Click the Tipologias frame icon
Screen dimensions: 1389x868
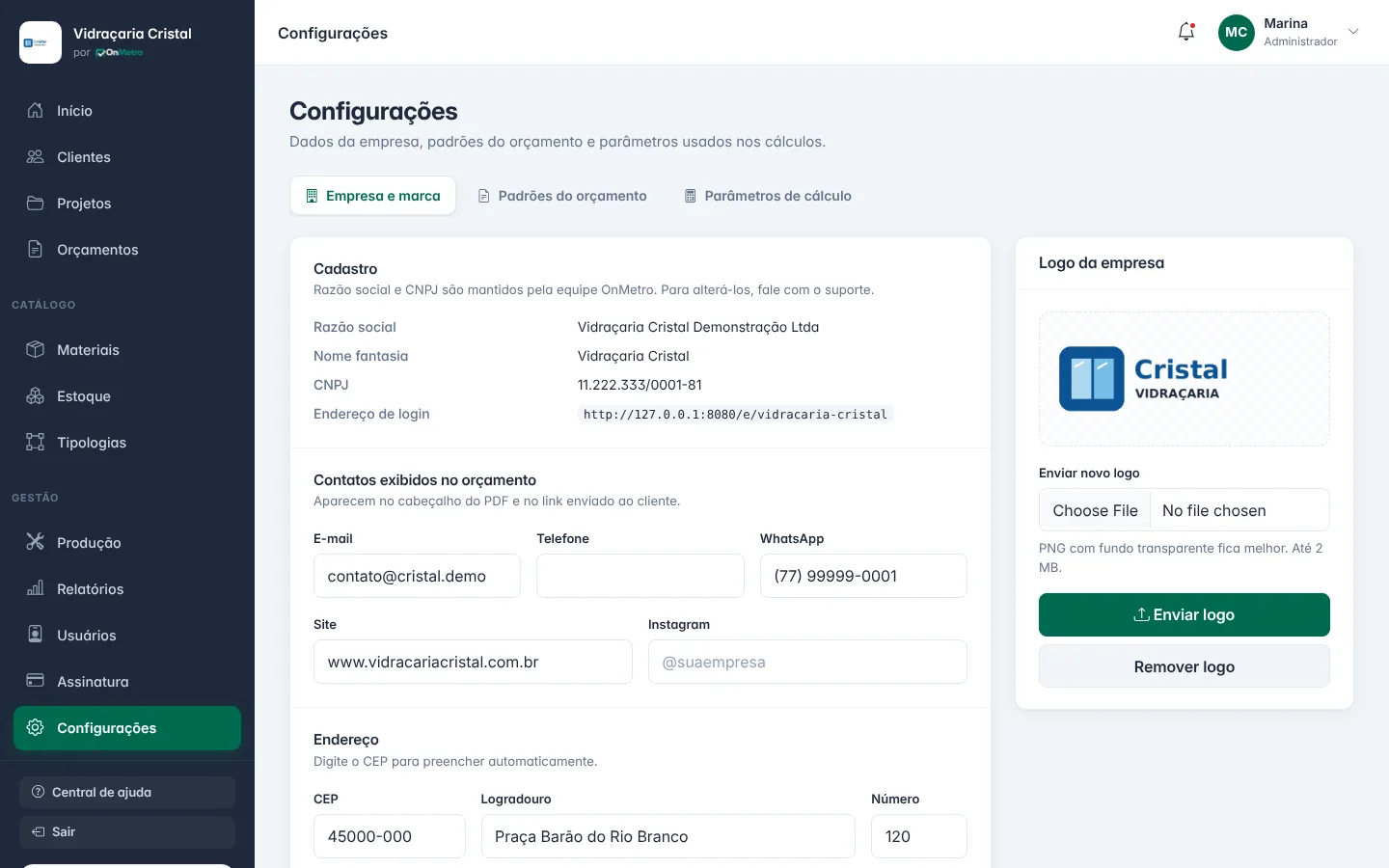[36, 442]
